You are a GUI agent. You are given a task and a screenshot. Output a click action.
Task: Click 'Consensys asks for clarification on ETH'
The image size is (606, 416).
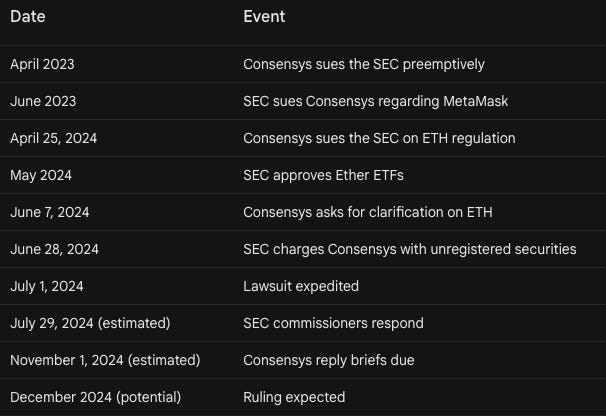(x=368, y=212)
